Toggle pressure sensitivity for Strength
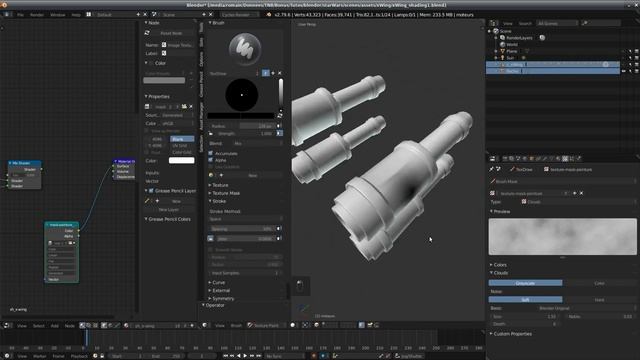The width and height of the screenshot is (640, 360). 280,133
